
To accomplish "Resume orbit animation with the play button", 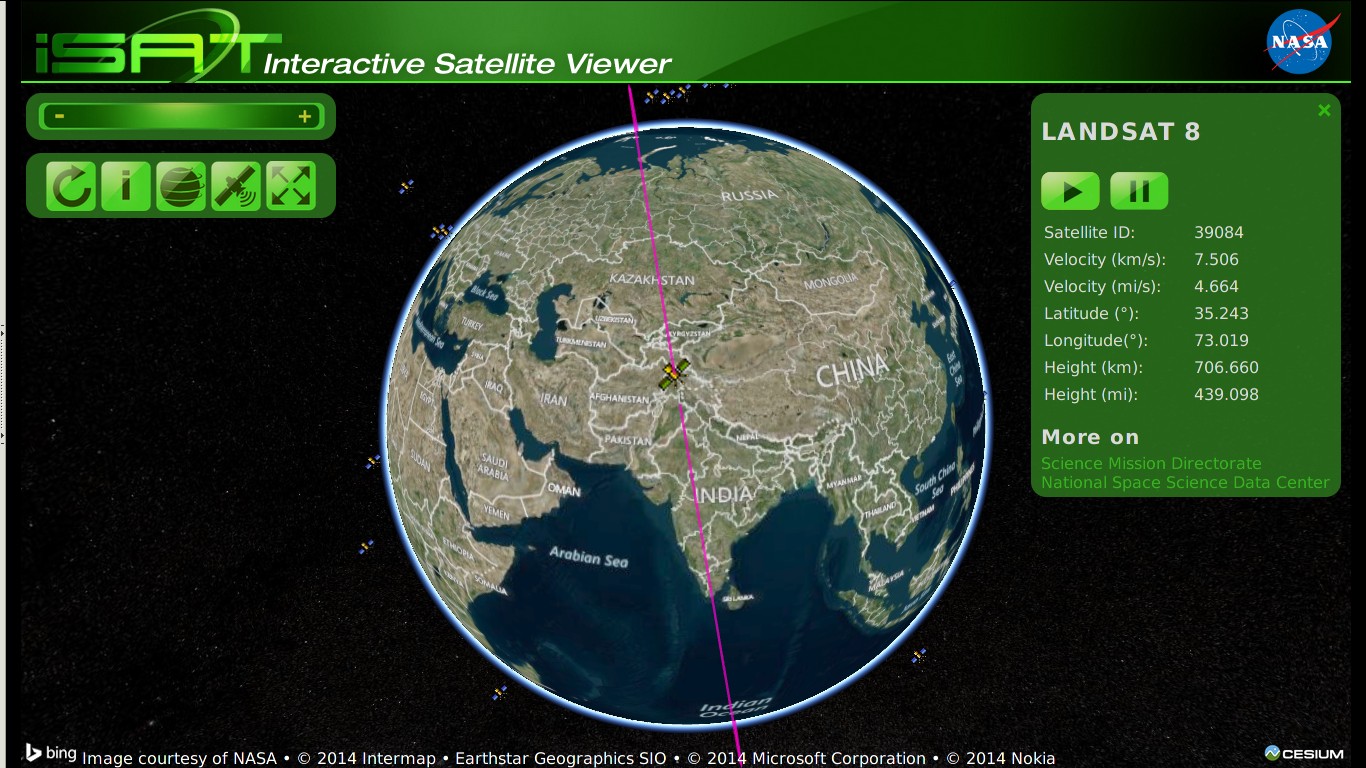I will click(1070, 190).
